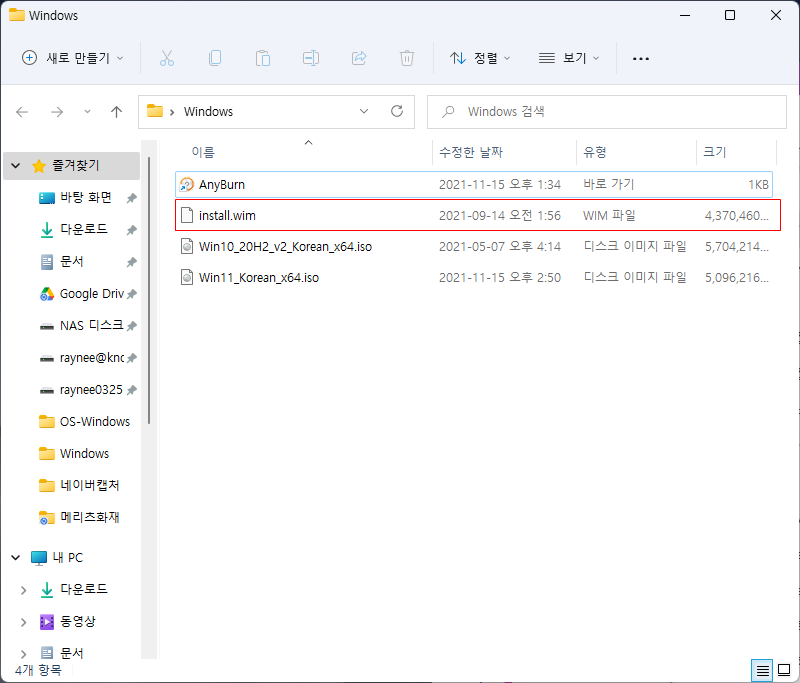800x683 pixels.
Task: Sort by 크기 column header
Action: (x=714, y=152)
